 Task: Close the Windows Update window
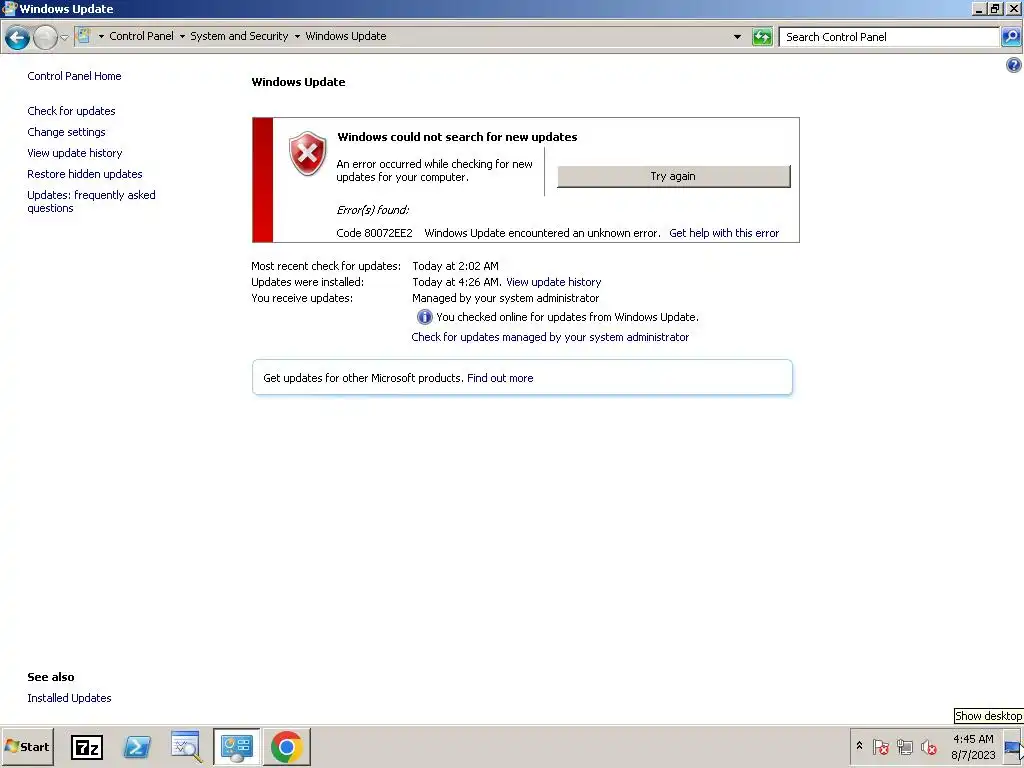coord(1014,9)
